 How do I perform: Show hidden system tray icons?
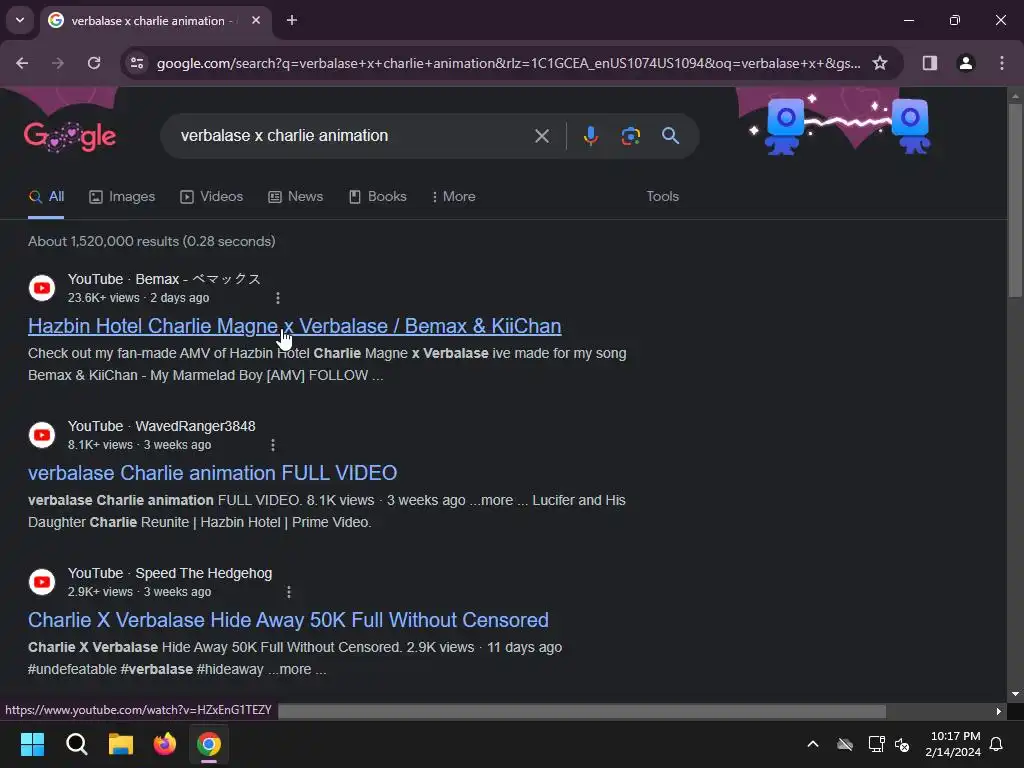click(x=812, y=744)
